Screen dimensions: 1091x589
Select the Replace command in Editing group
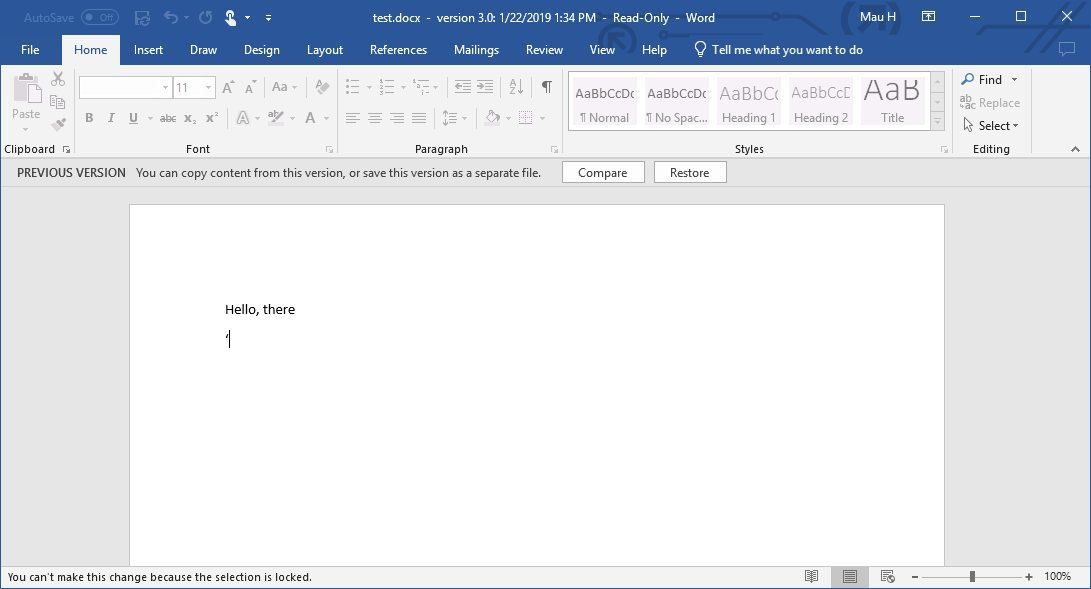point(991,102)
